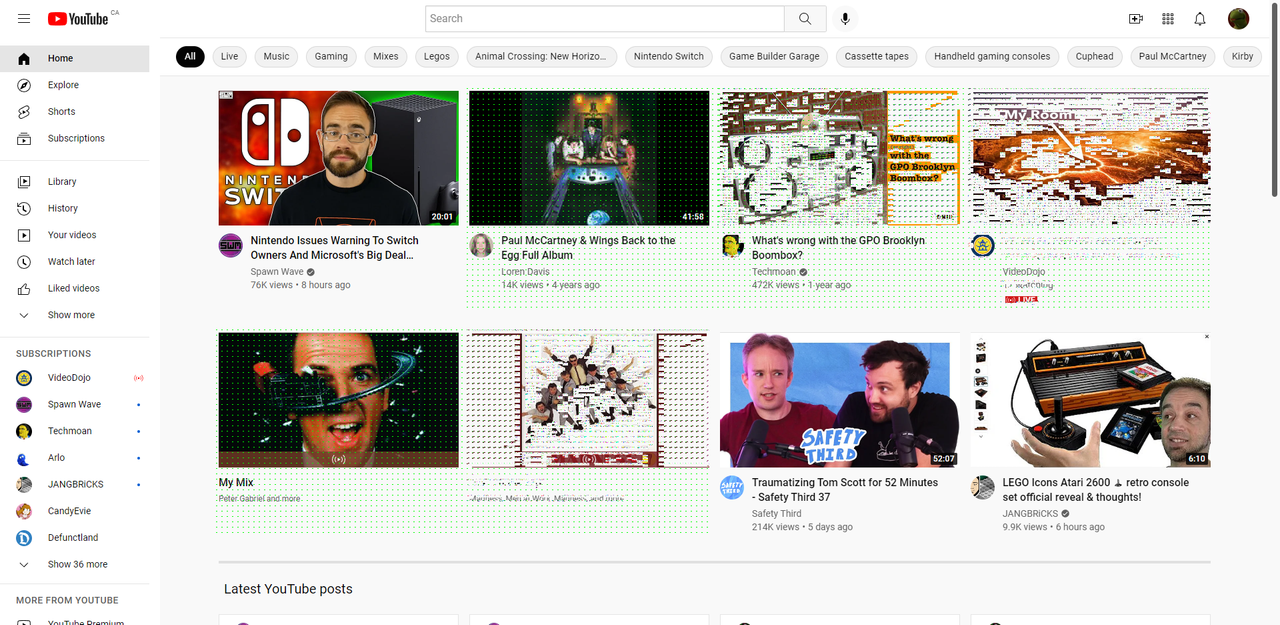The height and width of the screenshot is (625, 1280).
Task: Open CandyEvie subscription channel
Action: 75,511
